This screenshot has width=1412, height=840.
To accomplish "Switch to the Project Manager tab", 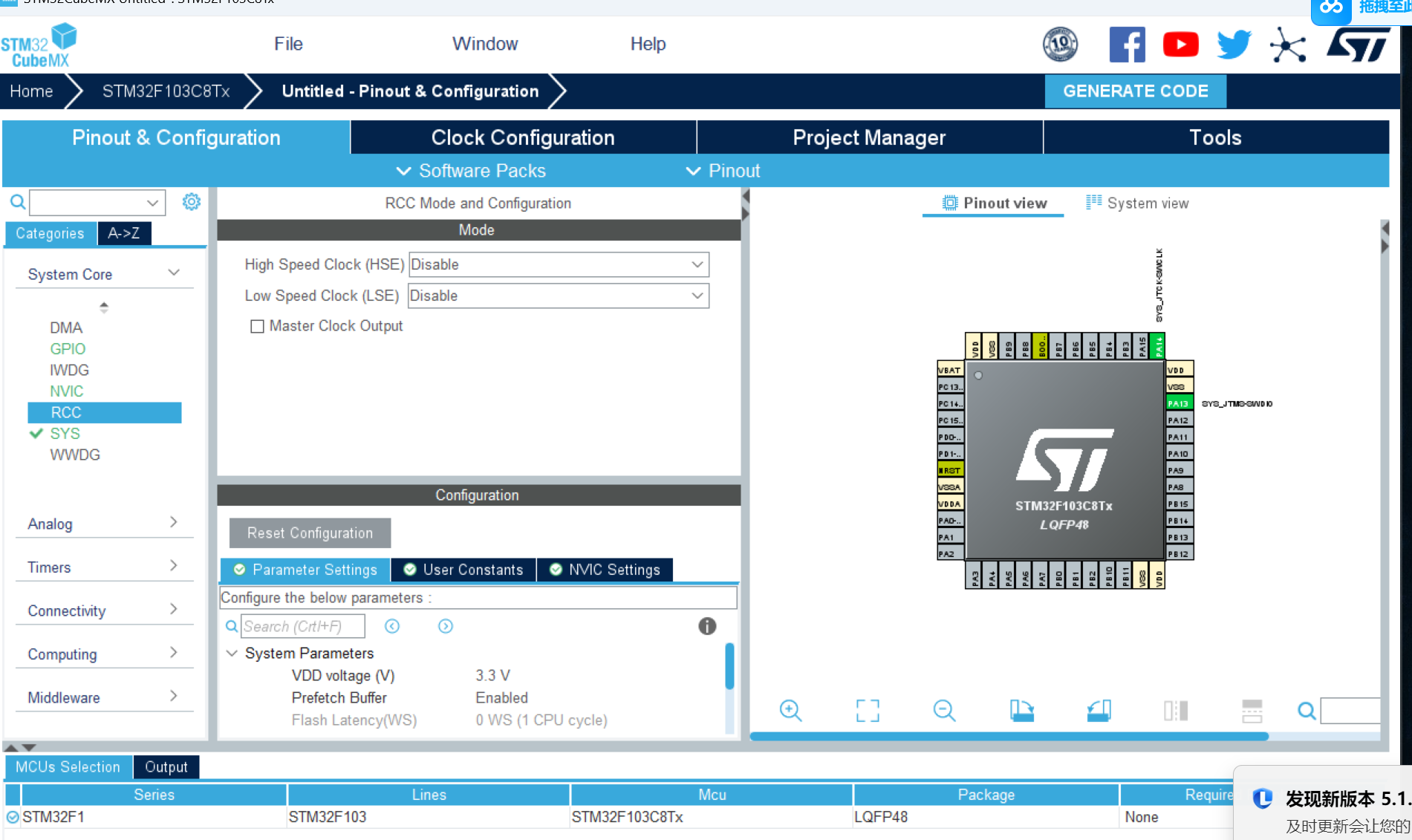I will (869, 137).
